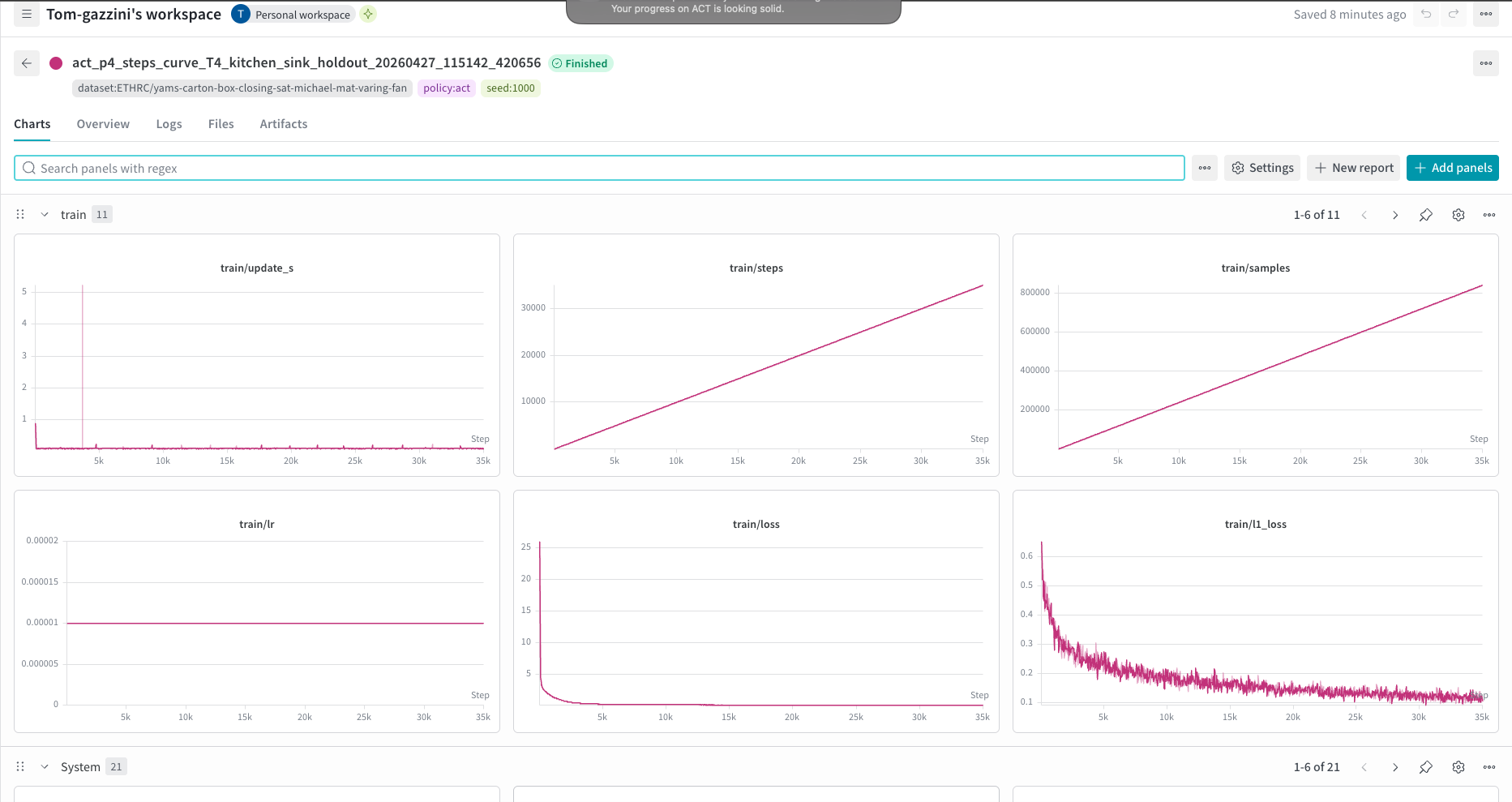Click the sparkle icon beside Personal workspace
Image resolution: width=1512 pixels, height=802 pixels.
point(368,15)
